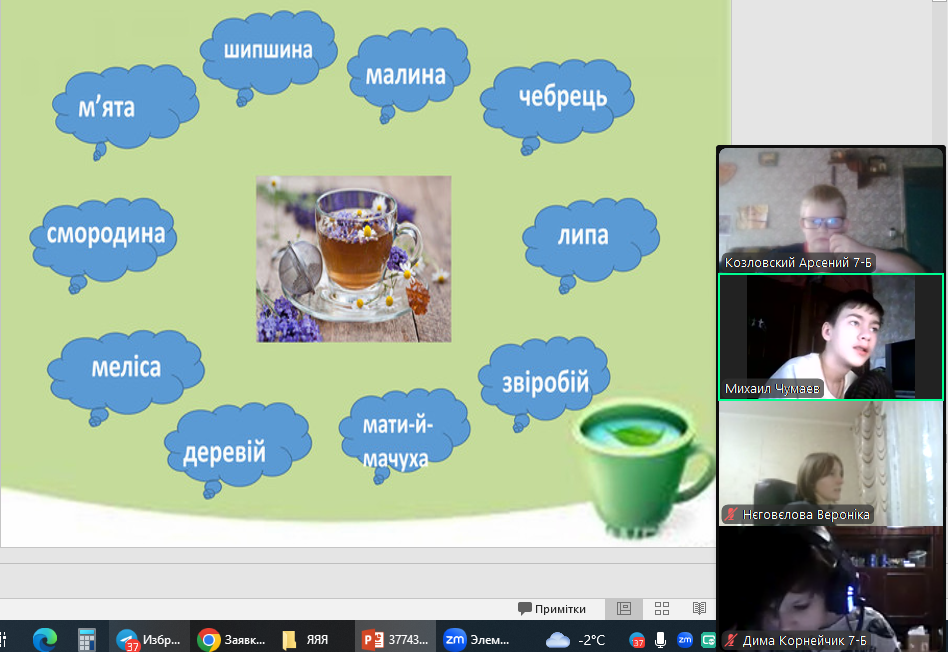Switch to Slide Sorter view
Screen dimensions: 948x652
(x=662, y=608)
